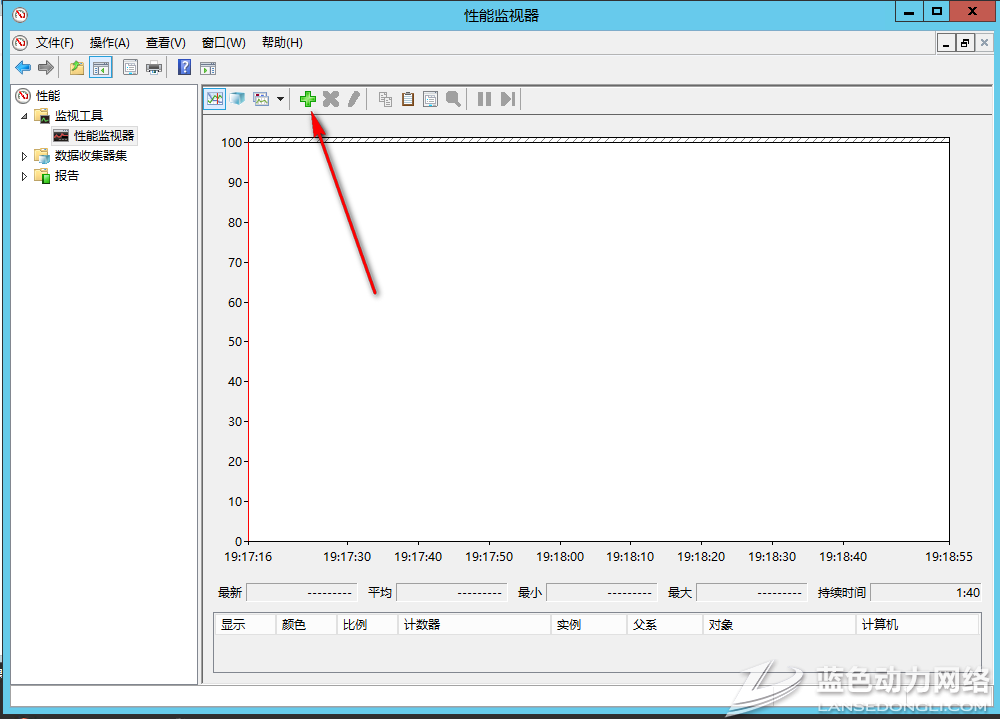Click the View Log Data icon
Image resolution: width=1000 pixels, height=719 pixels.
237,99
